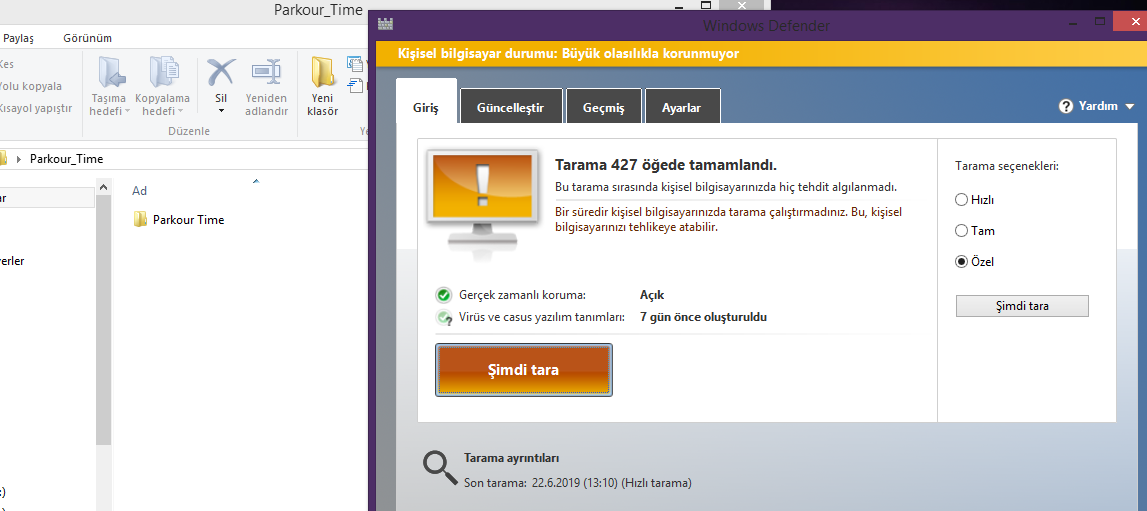
Task: Click the Kopyalama hedefi icon in Explorer
Action: [x=165, y=72]
